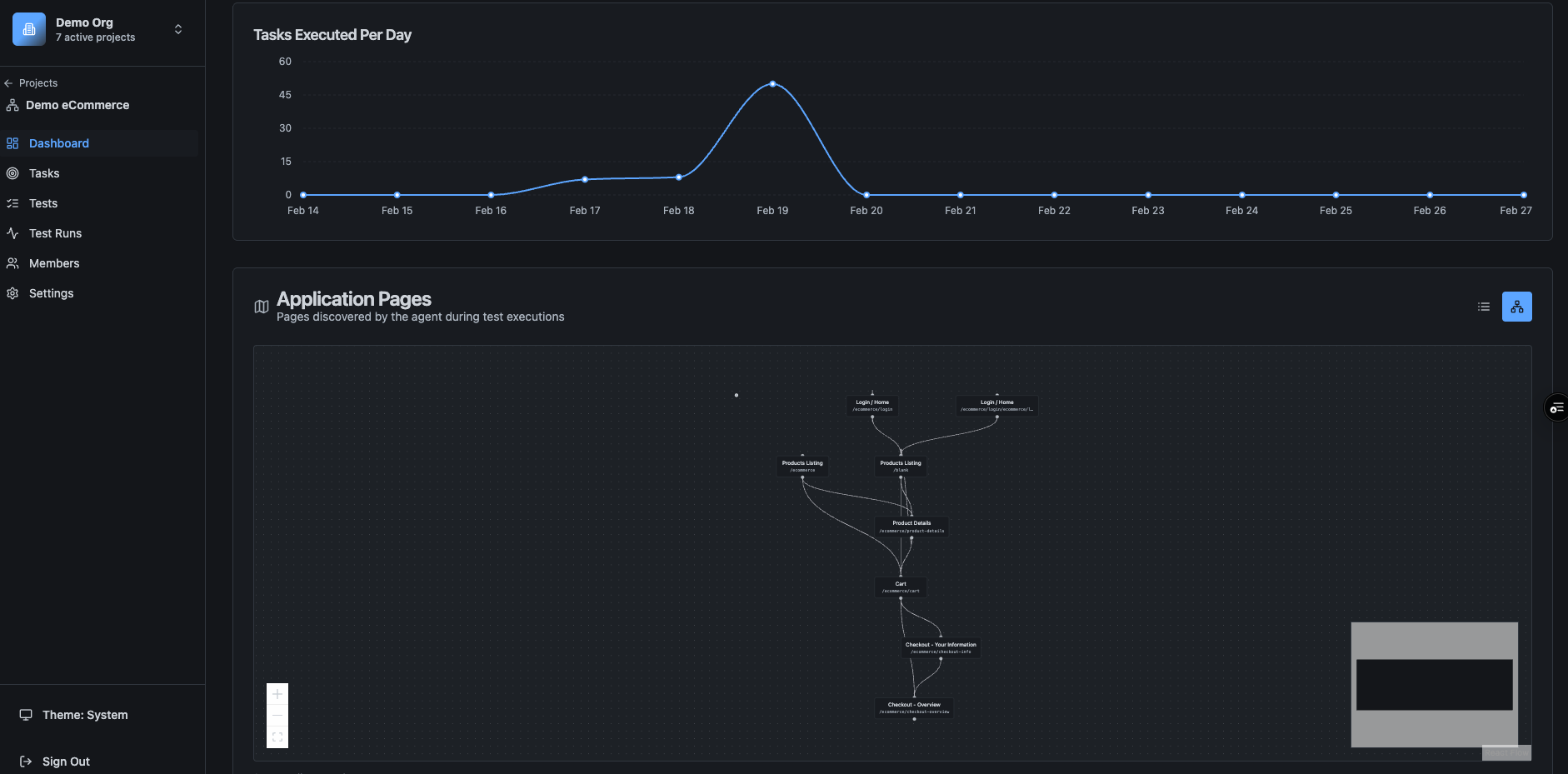Click the Cart node in the page graph
Image resolution: width=1568 pixels, height=774 pixels.
click(899, 587)
